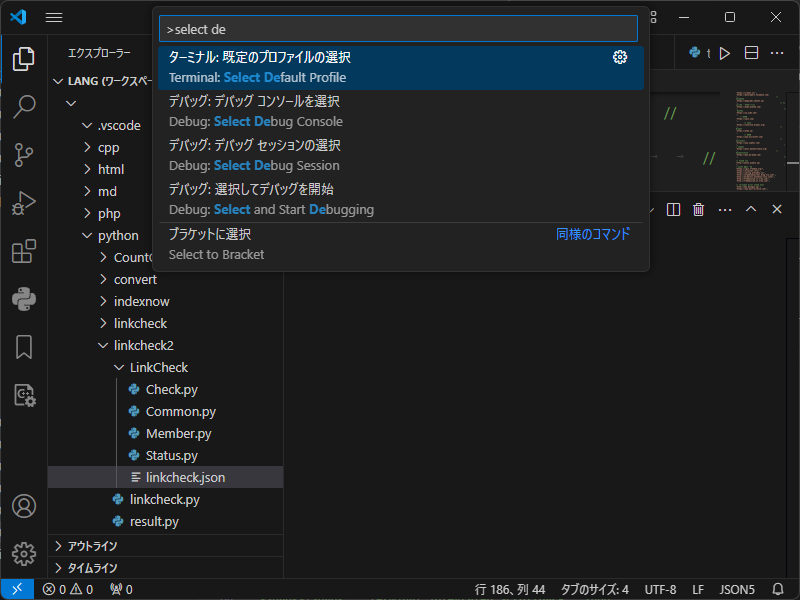The width and height of the screenshot is (800, 600).
Task: Split the editor with layout icon
Action: (x=752, y=53)
